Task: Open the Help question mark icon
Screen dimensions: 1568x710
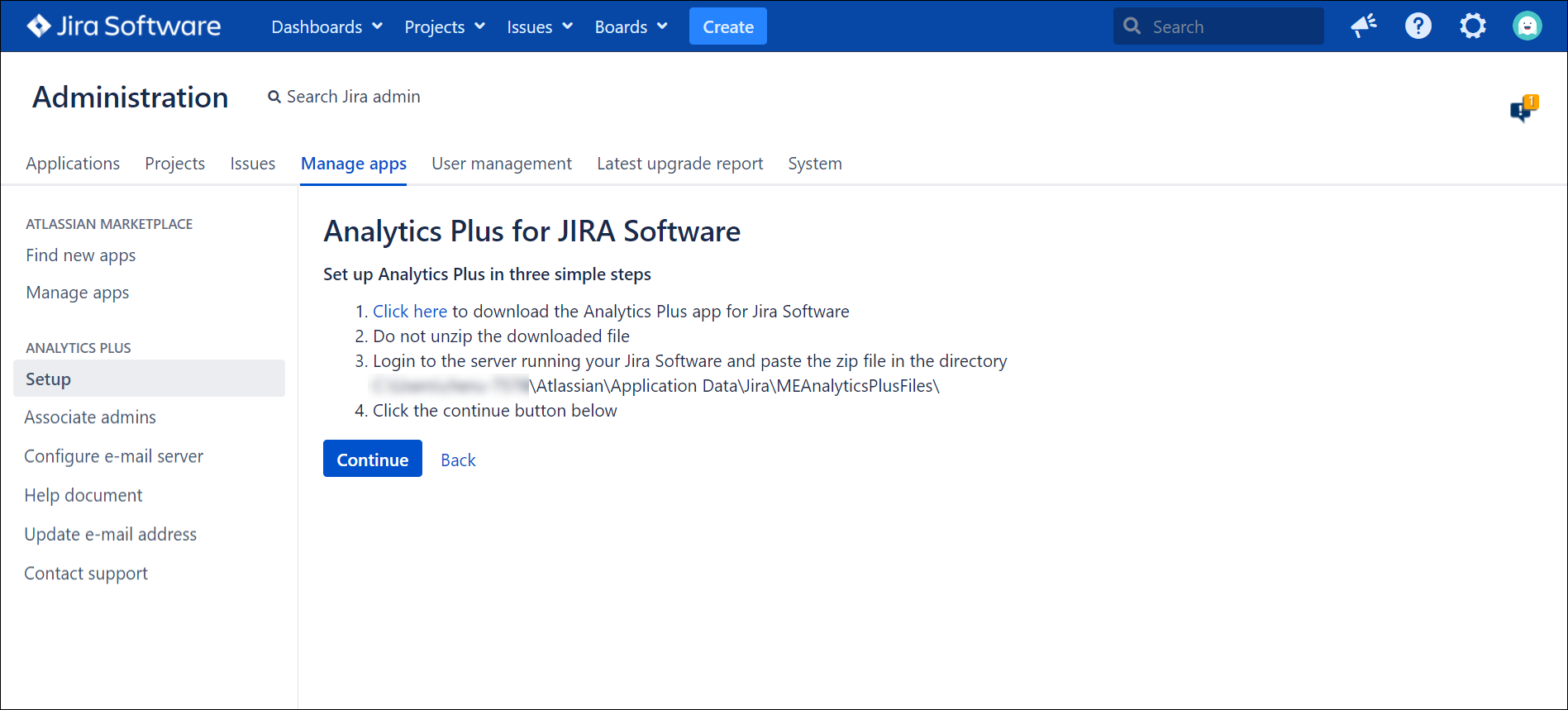Action: 1418,26
